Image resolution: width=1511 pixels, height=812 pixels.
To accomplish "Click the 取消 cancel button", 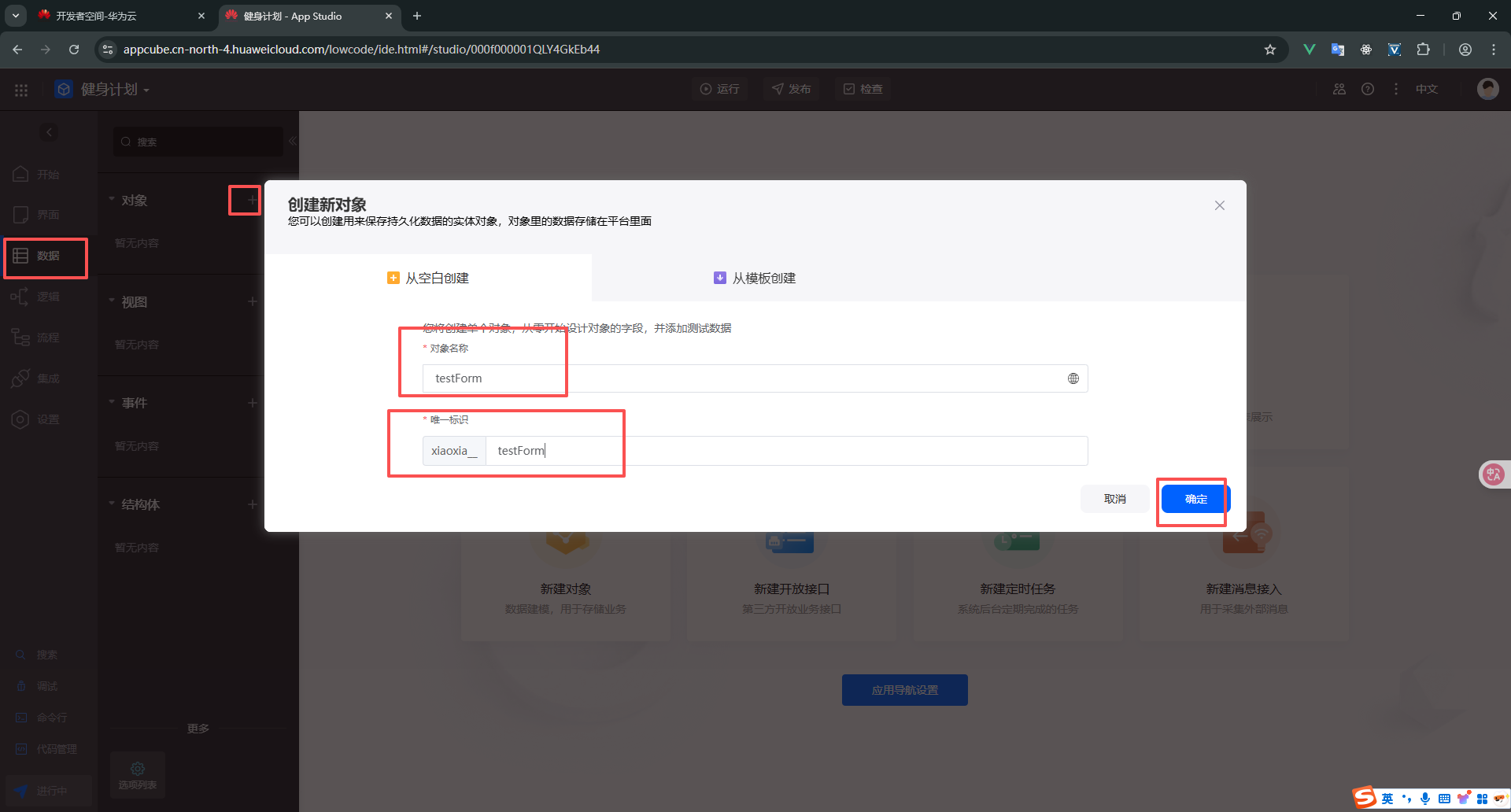I will click(x=1114, y=499).
